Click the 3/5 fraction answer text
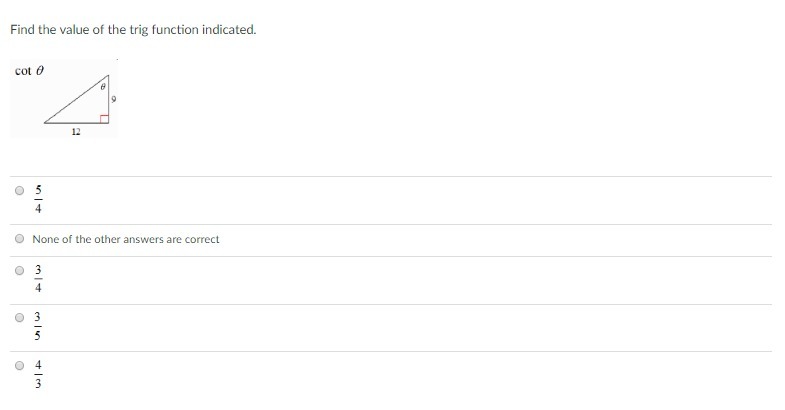 tap(39, 327)
